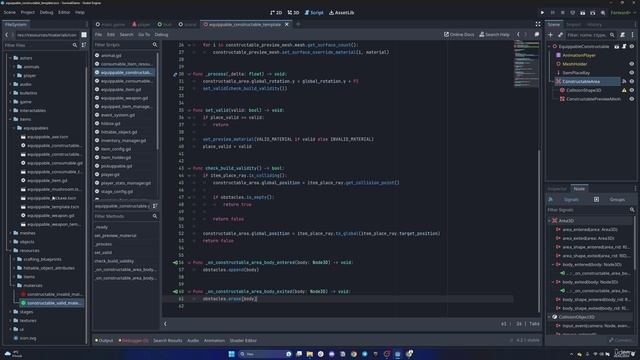This screenshot has width=640, height=360.
Task: Toggle alphabetical sorting of methods list
Action: click(155, 206)
